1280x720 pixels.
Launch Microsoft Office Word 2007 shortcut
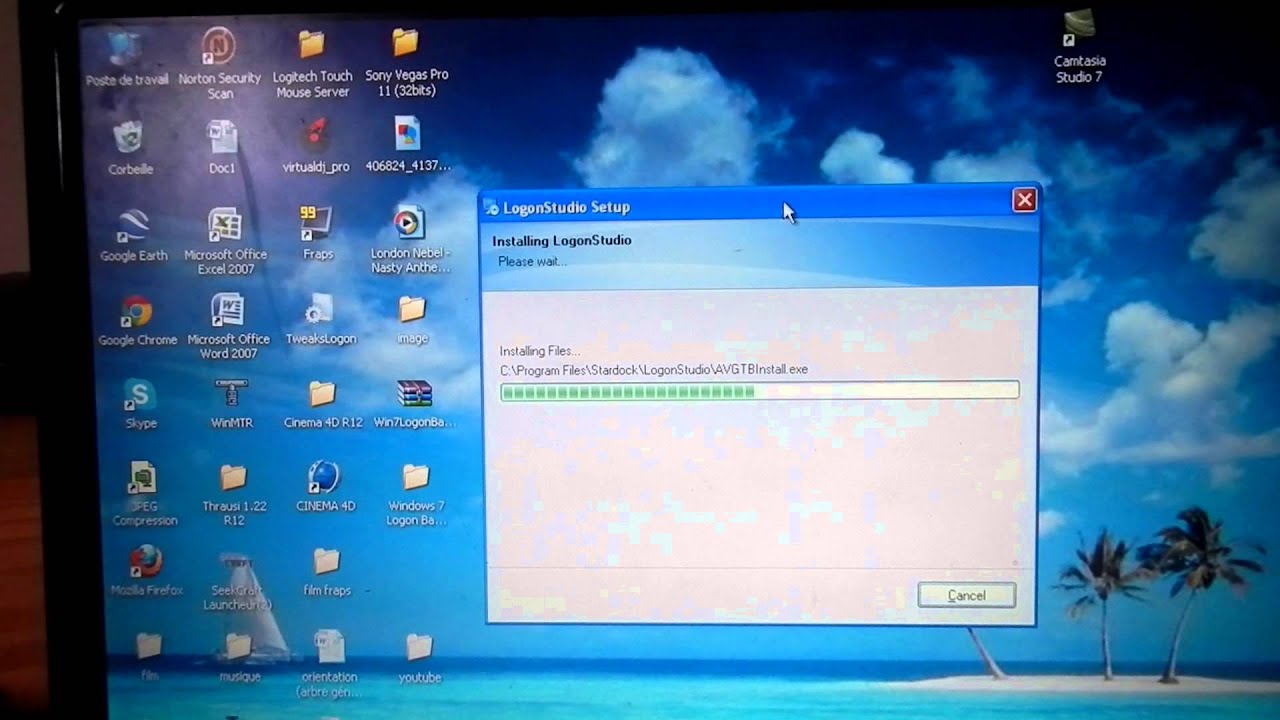tap(228, 311)
